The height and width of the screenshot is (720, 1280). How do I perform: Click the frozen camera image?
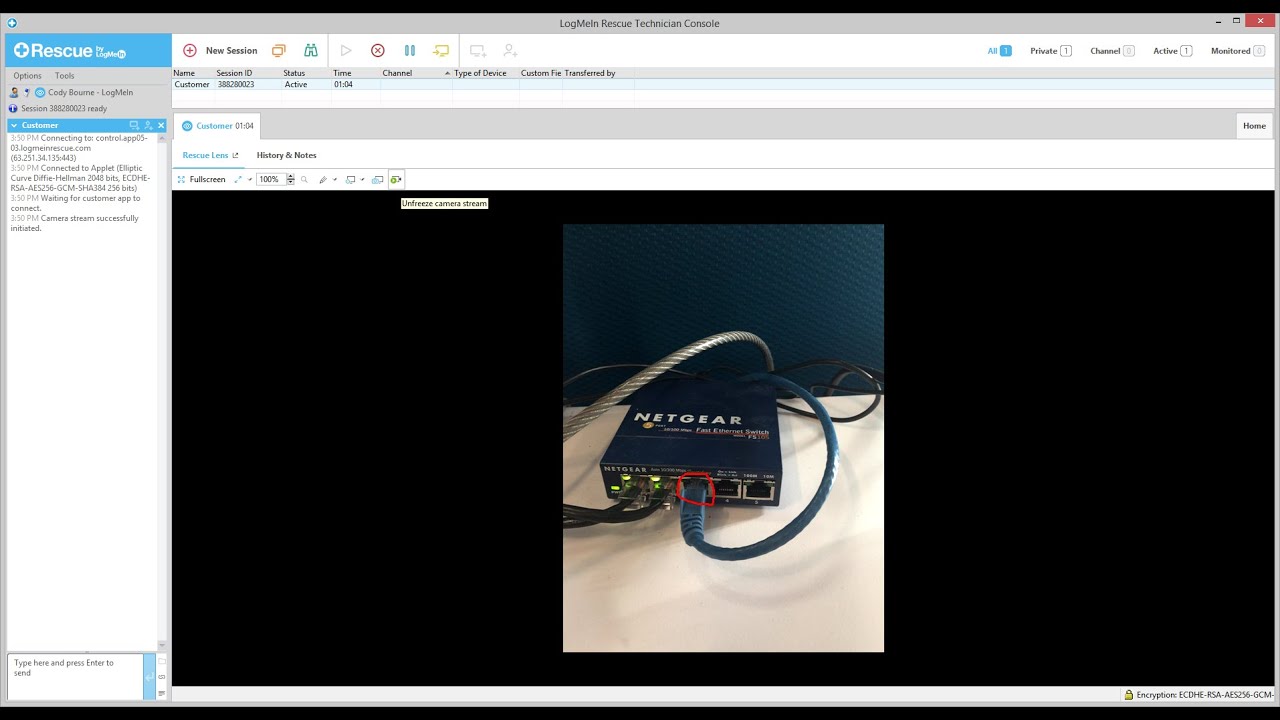(723, 438)
